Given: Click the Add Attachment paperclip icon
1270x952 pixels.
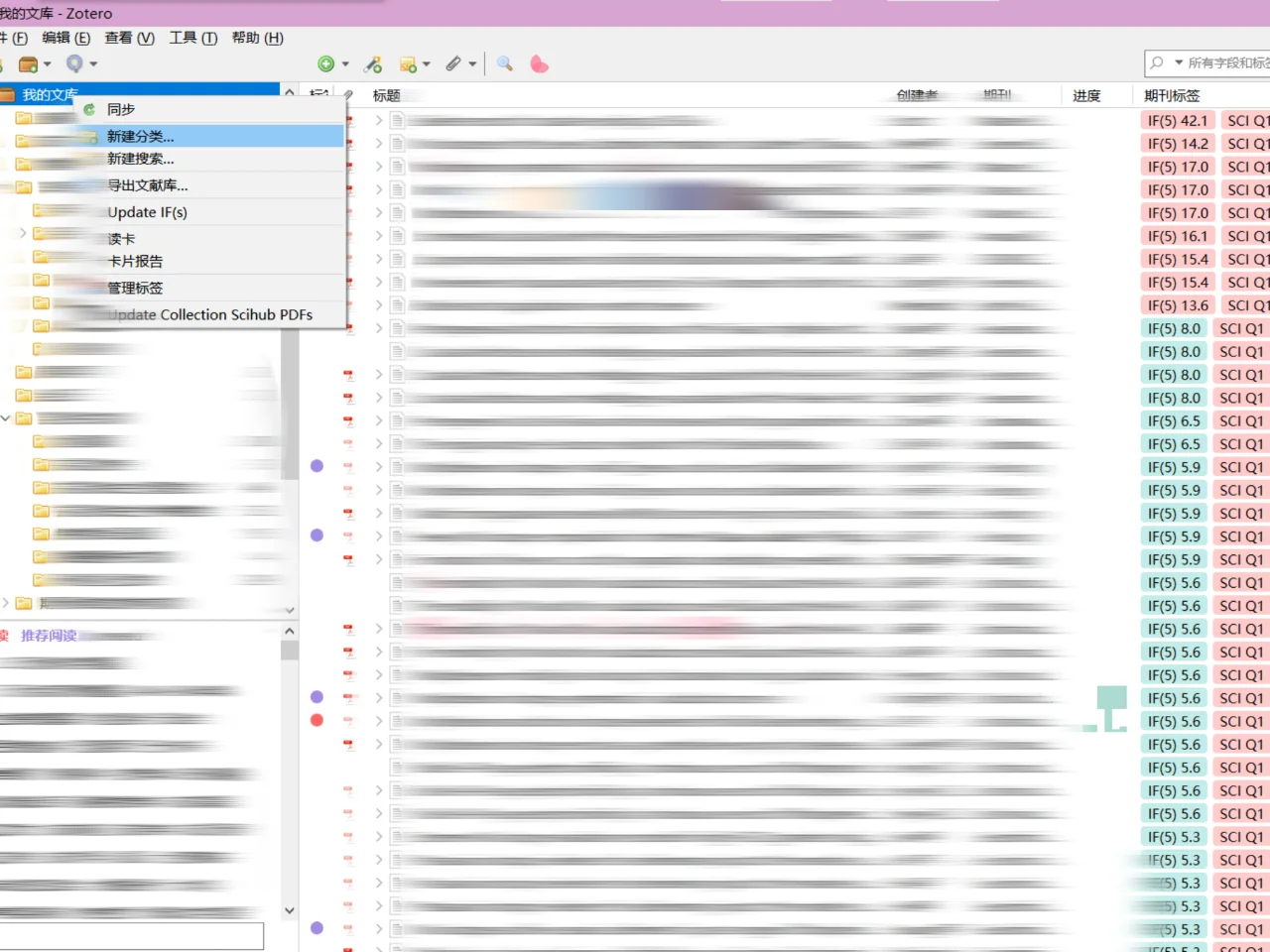Looking at the screenshot, I should 453,63.
